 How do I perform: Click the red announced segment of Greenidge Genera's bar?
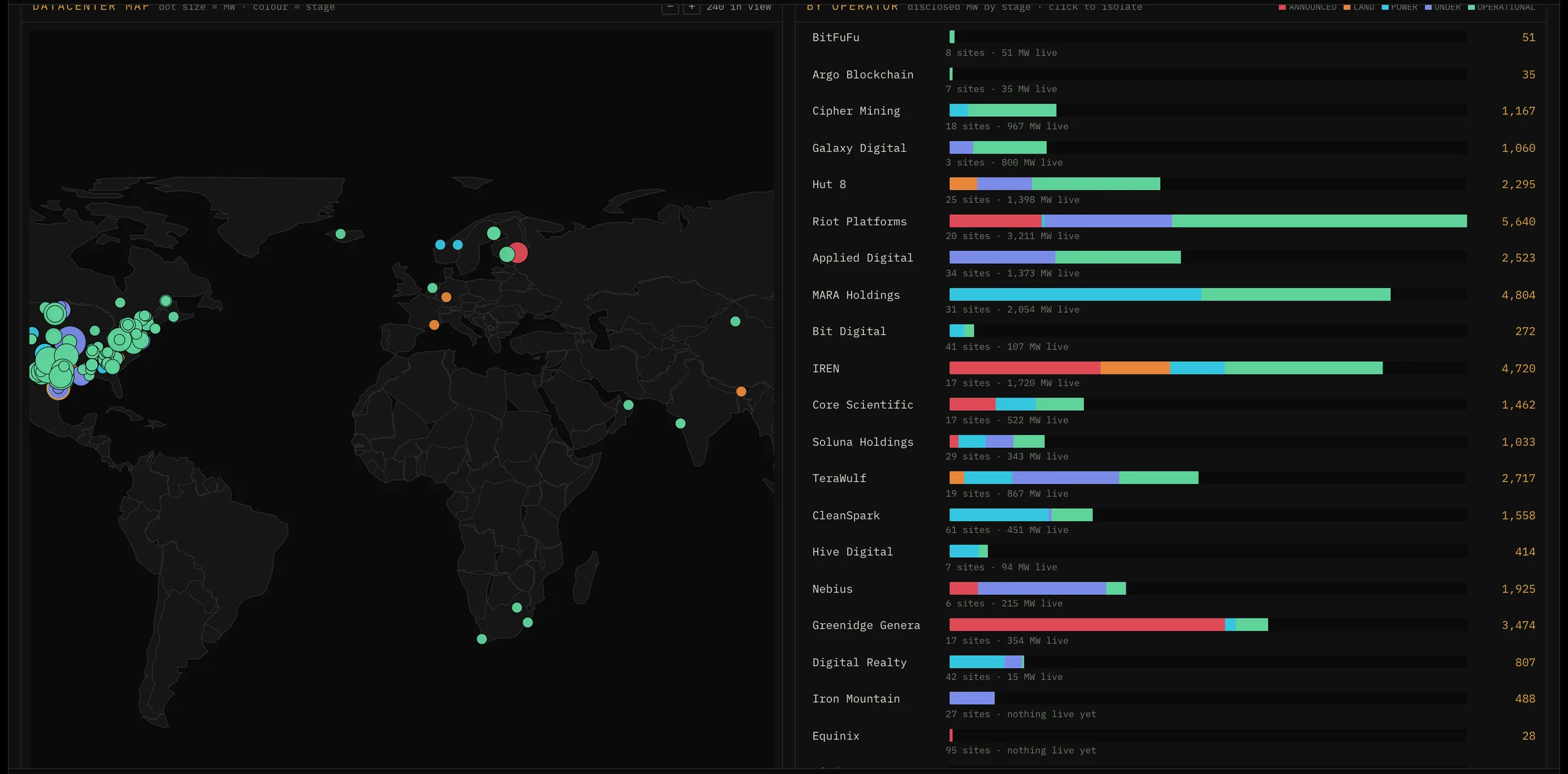point(1087,625)
